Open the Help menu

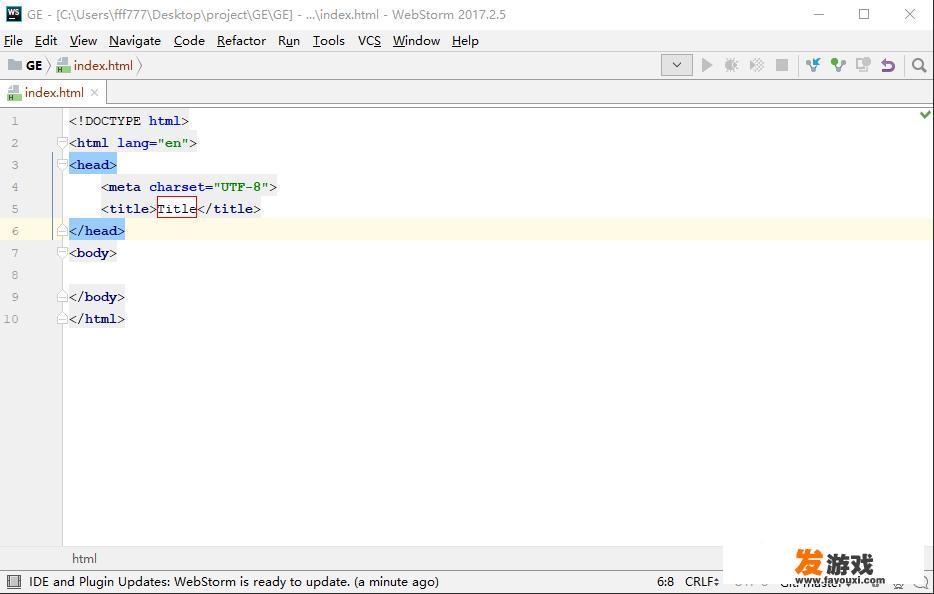465,41
